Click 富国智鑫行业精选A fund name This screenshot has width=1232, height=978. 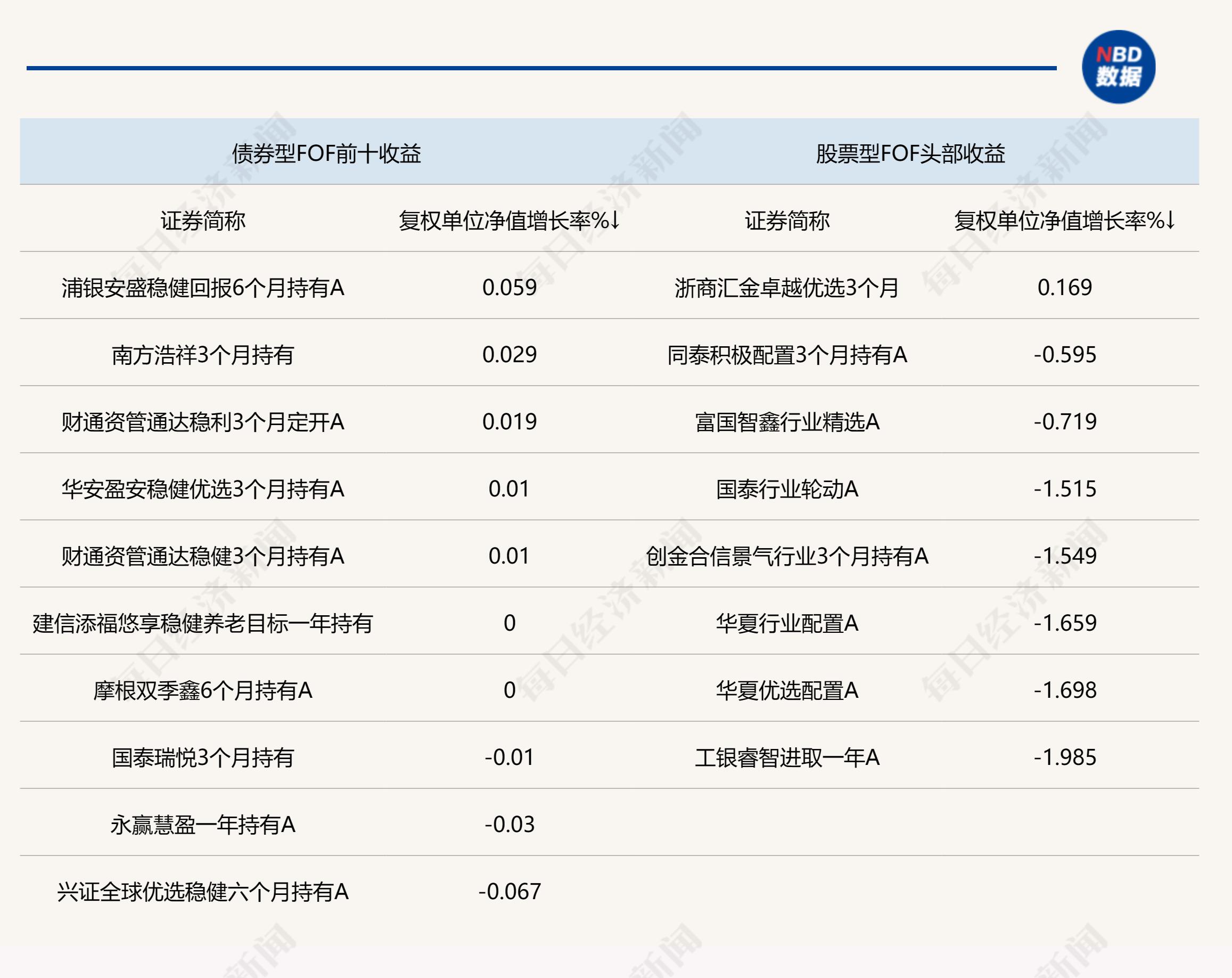787,422
